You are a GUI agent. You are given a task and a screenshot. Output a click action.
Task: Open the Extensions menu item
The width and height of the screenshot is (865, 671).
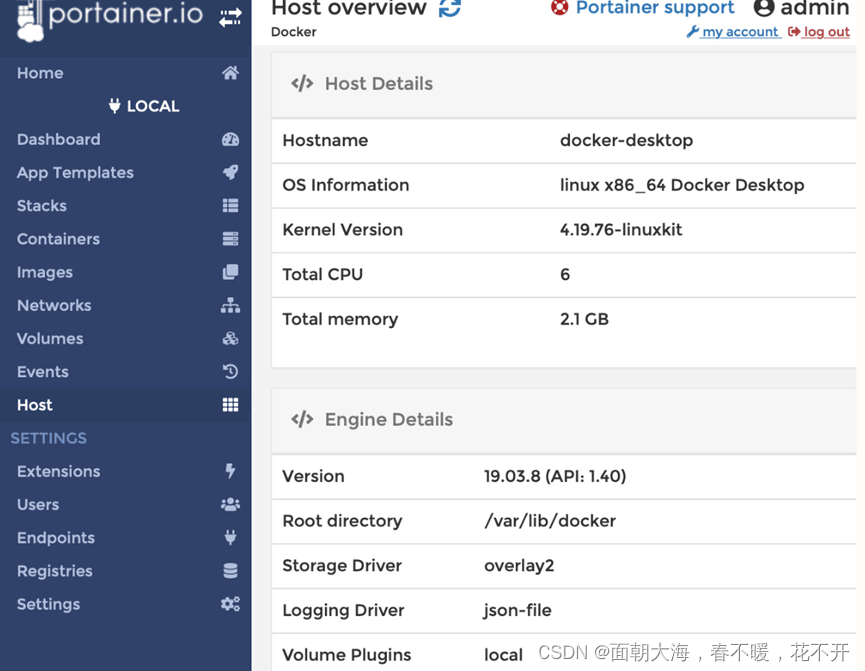click(x=58, y=471)
